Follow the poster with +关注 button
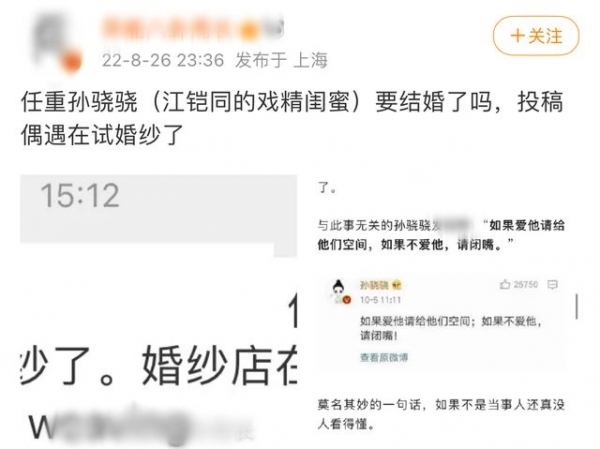Screen dimensions: 600x449 536,36
